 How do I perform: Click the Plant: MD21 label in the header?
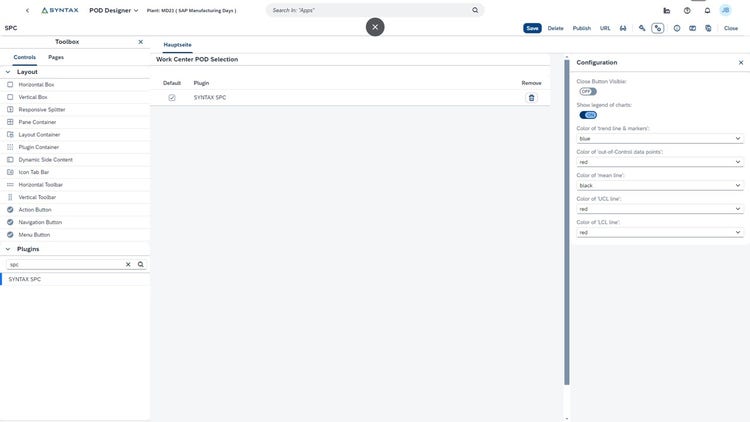point(191,11)
